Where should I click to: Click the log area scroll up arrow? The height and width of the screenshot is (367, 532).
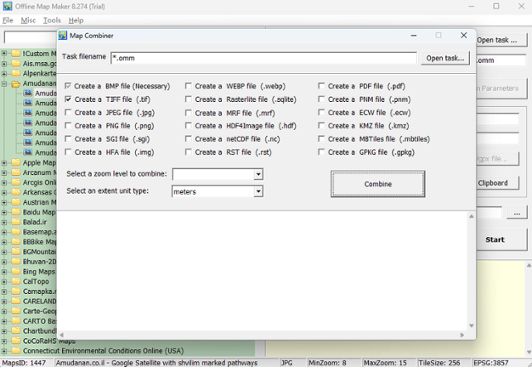(x=471, y=216)
